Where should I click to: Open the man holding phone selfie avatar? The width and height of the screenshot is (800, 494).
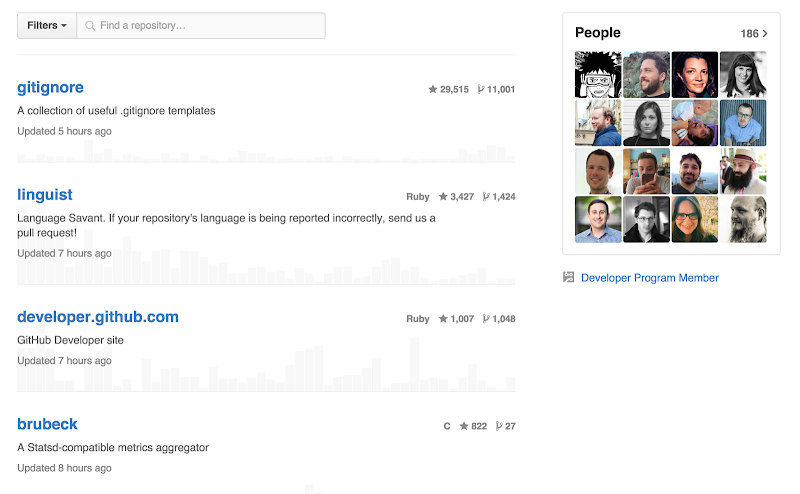[x=646, y=171]
